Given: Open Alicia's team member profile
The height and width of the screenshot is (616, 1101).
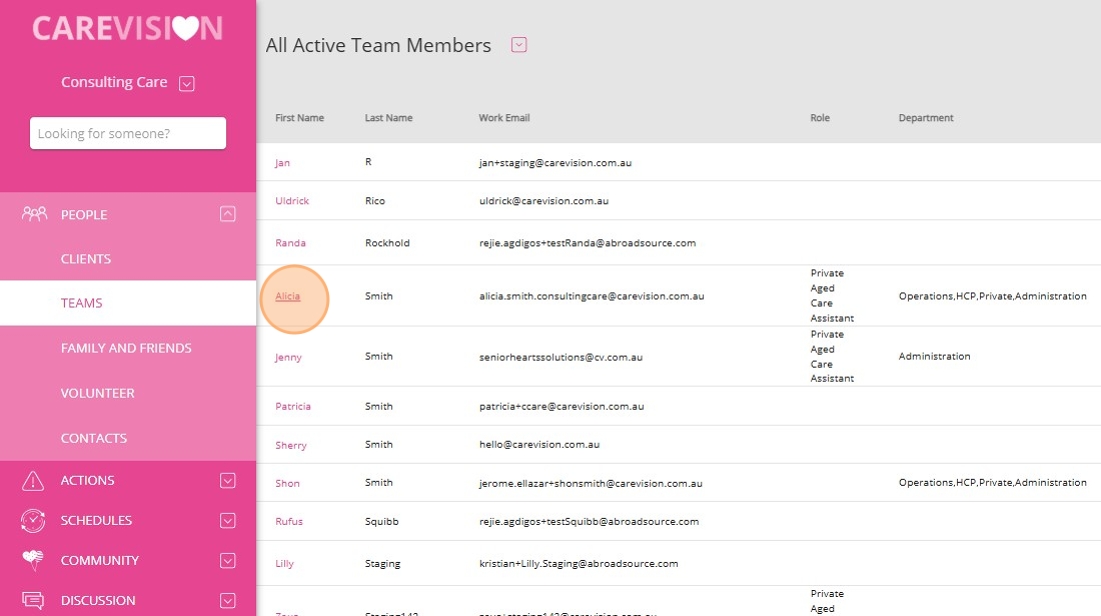Looking at the screenshot, I should pyautogui.click(x=287, y=296).
